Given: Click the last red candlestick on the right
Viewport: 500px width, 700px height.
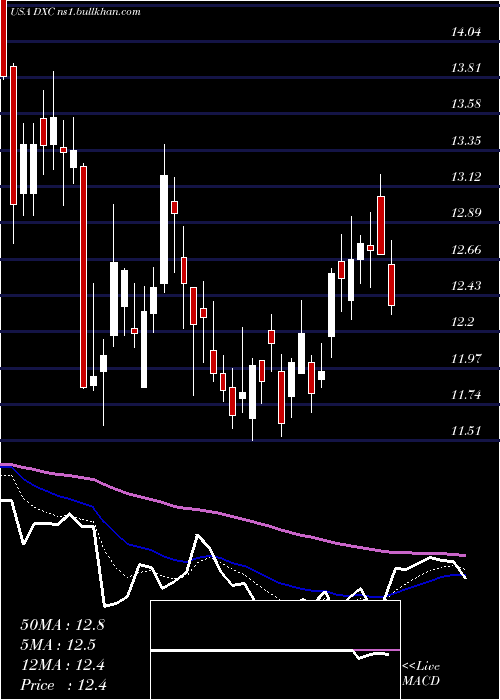Looking at the screenshot, I should [392, 285].
